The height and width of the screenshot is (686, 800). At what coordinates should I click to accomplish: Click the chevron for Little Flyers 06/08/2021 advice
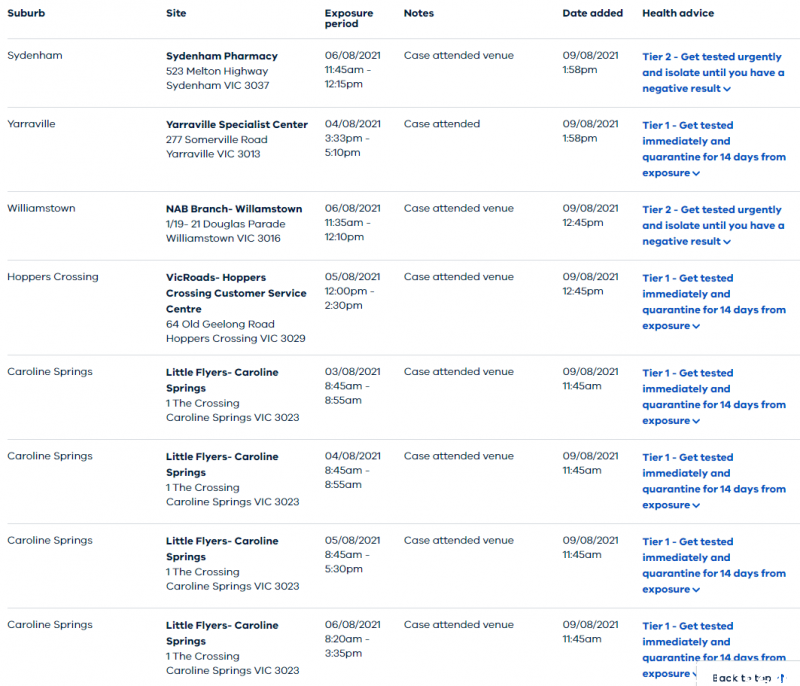(x=696, y=674)
